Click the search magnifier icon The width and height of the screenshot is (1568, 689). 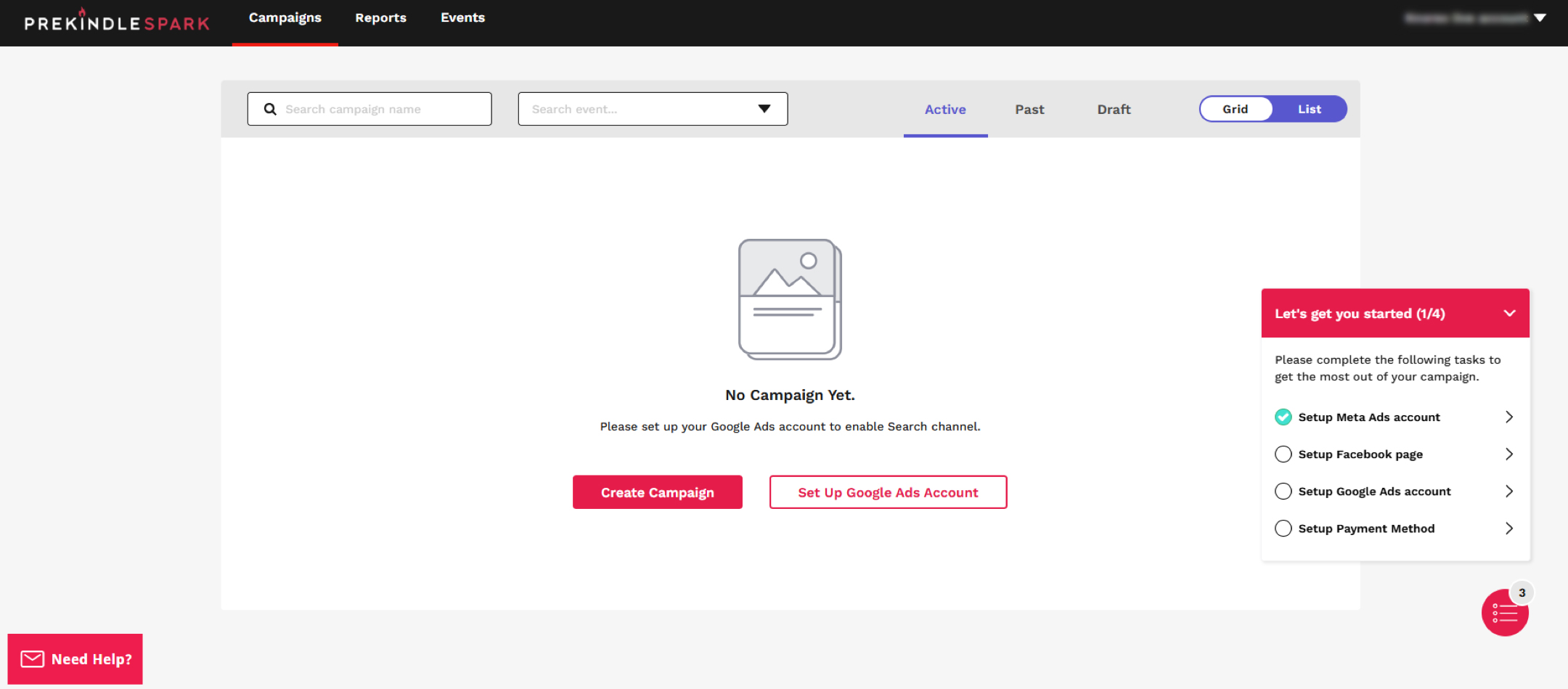[x=270, y=109]
